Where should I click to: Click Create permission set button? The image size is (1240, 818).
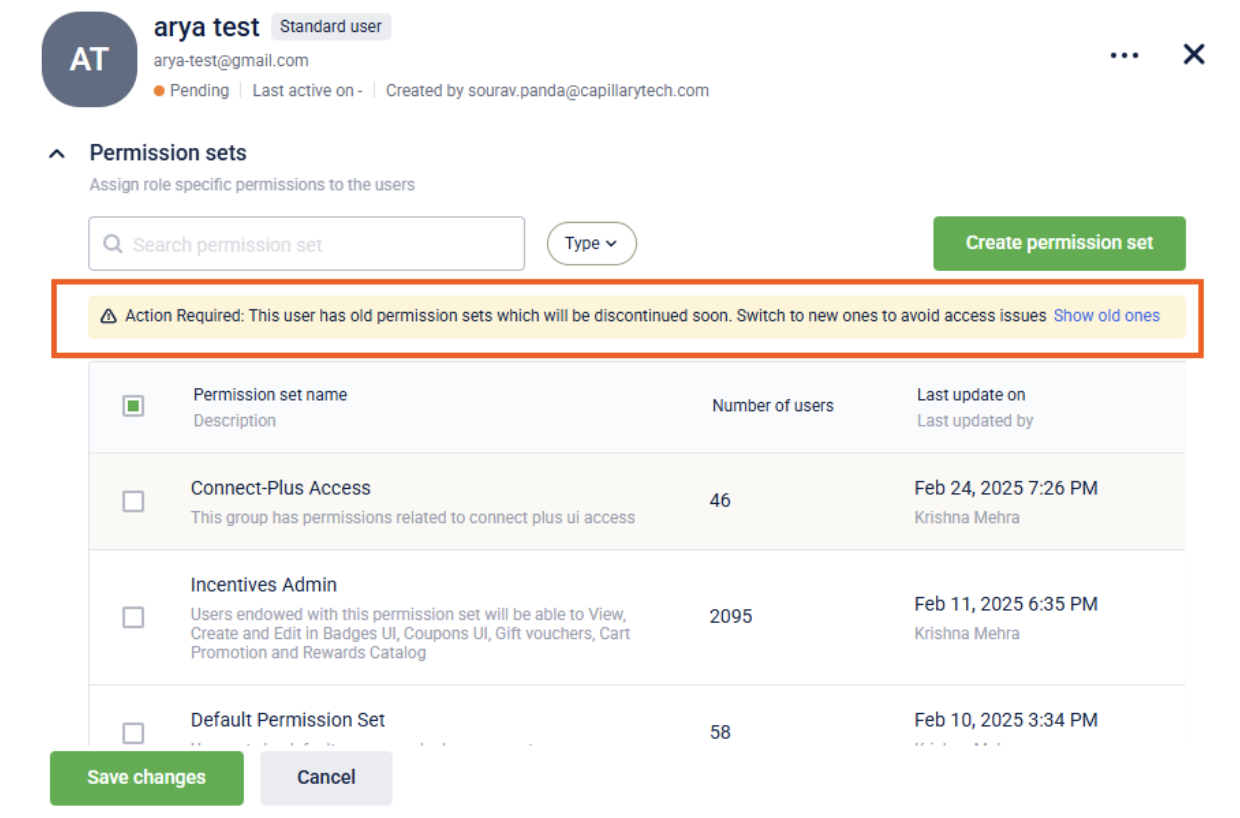pos(1059,243)
